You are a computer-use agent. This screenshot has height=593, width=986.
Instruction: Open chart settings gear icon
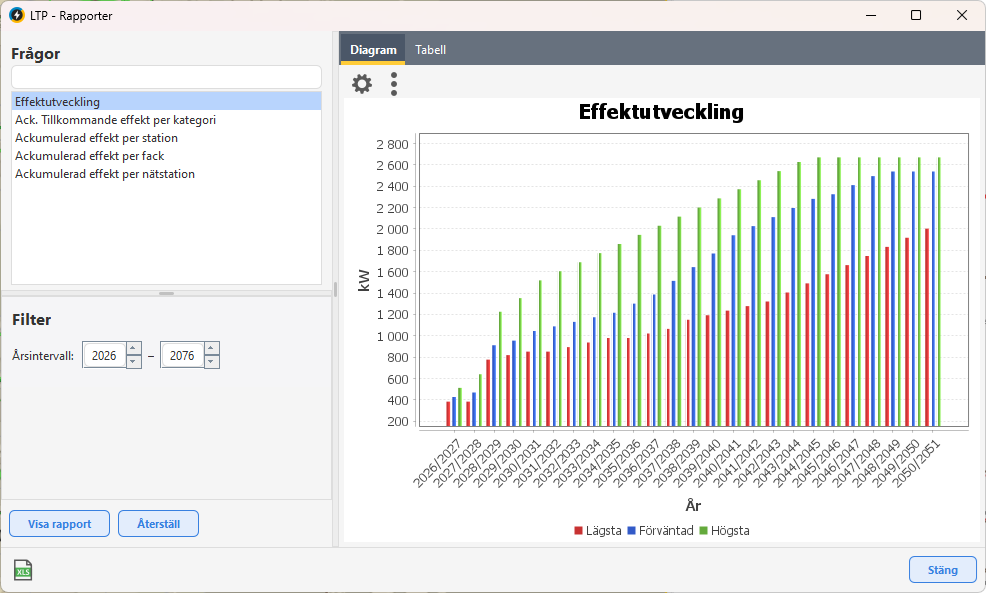(362, 84)
